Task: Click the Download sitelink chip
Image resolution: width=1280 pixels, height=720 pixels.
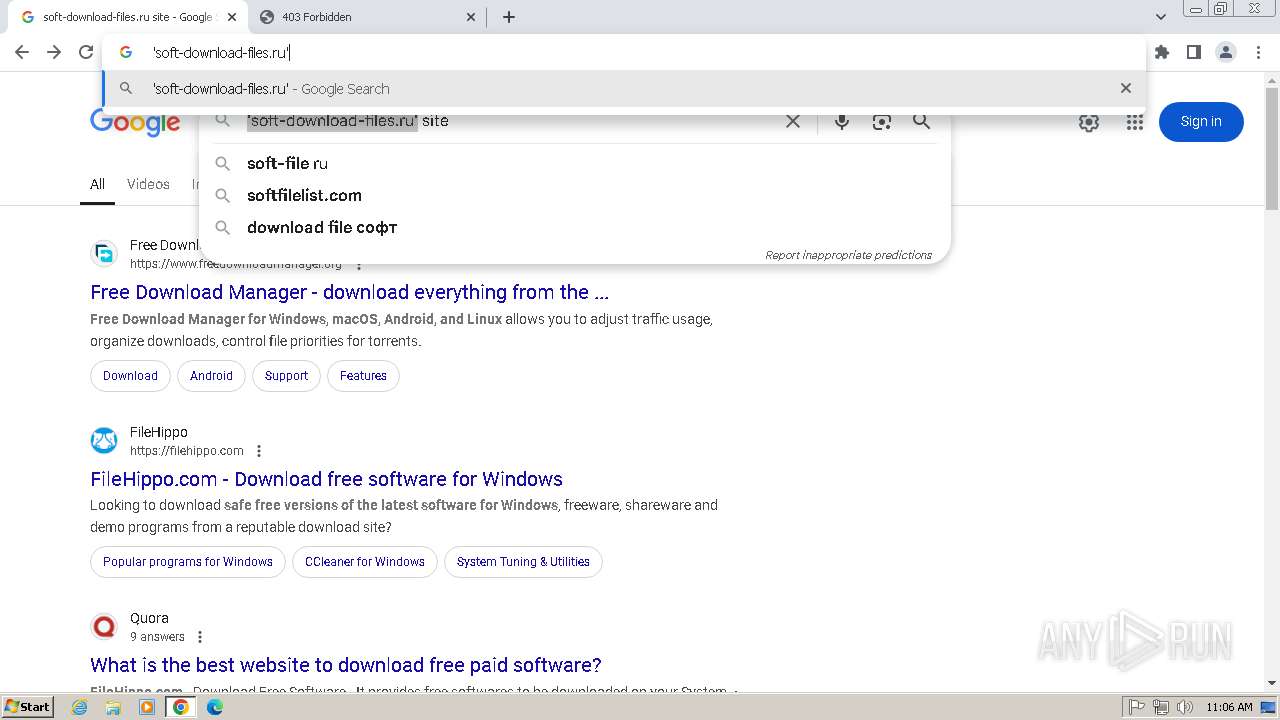Action: click(130, 376)
